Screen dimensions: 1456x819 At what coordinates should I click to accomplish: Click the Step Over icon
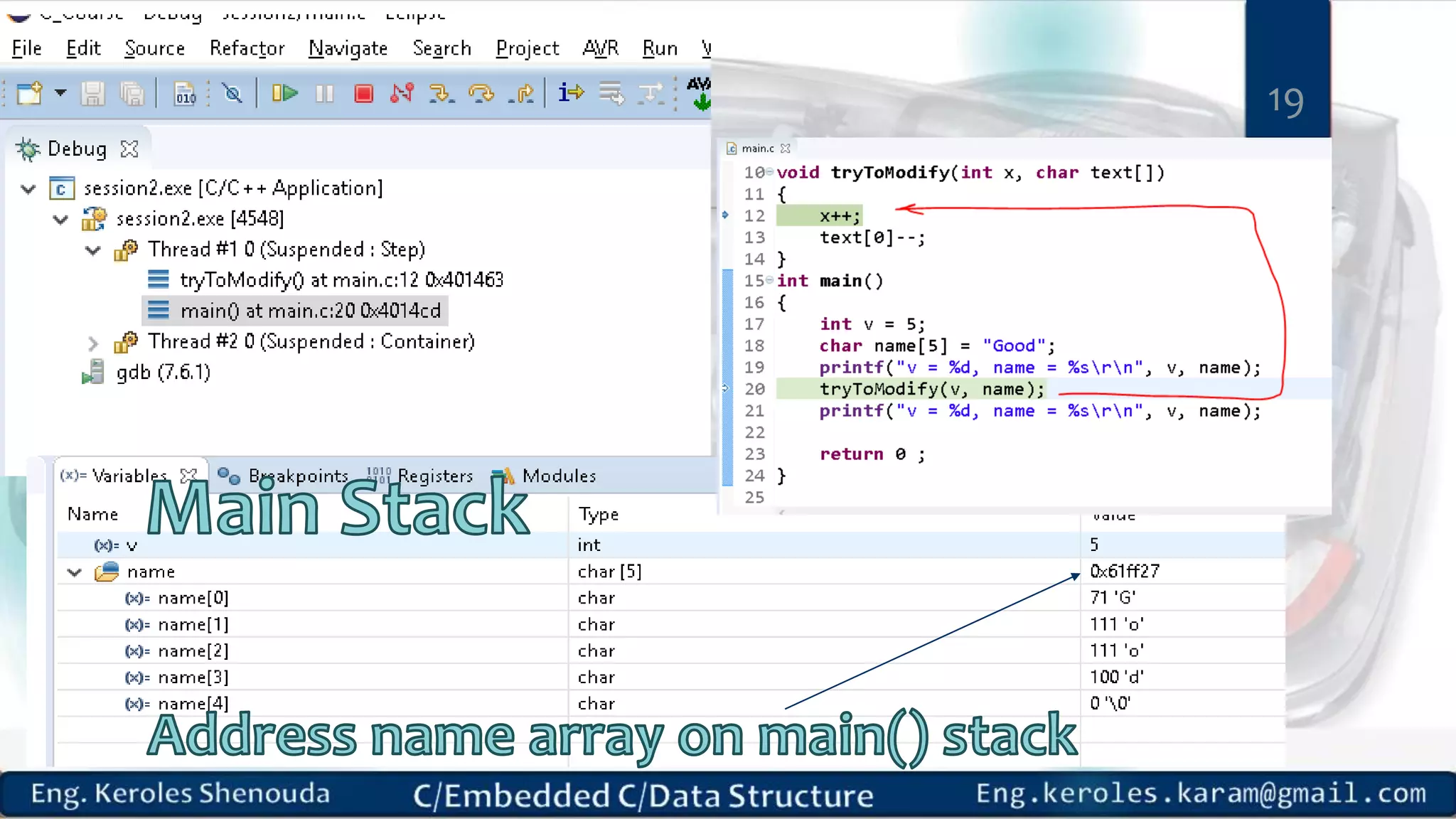click(481, 93)
